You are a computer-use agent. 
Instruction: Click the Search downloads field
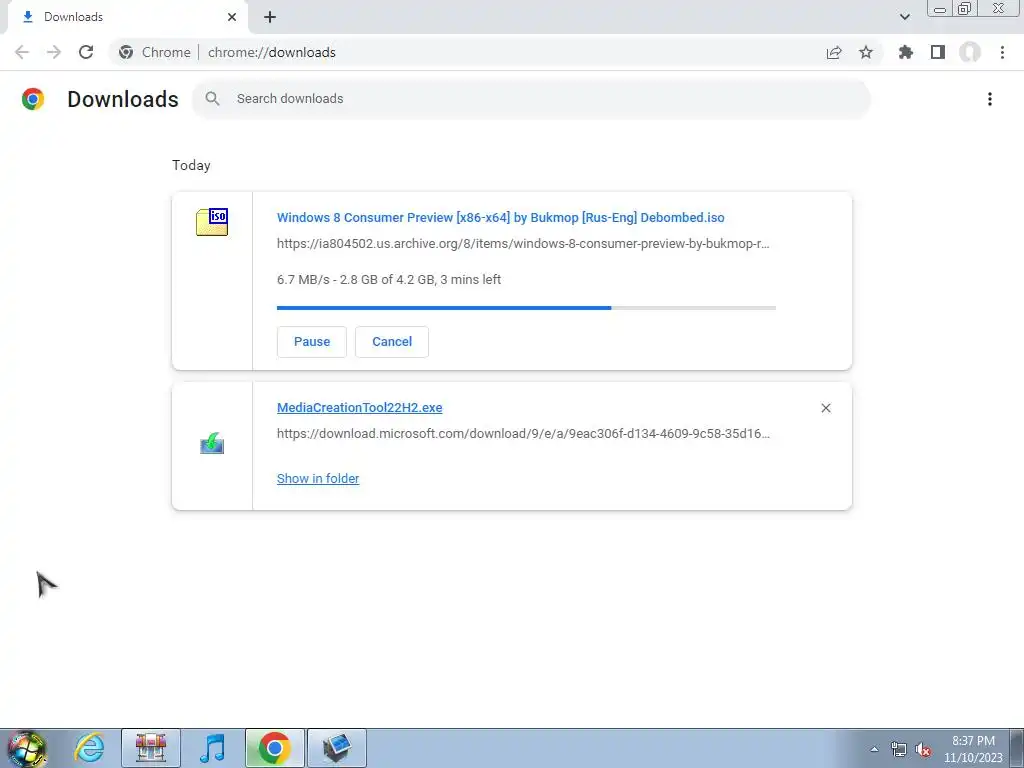pos(531,99)
